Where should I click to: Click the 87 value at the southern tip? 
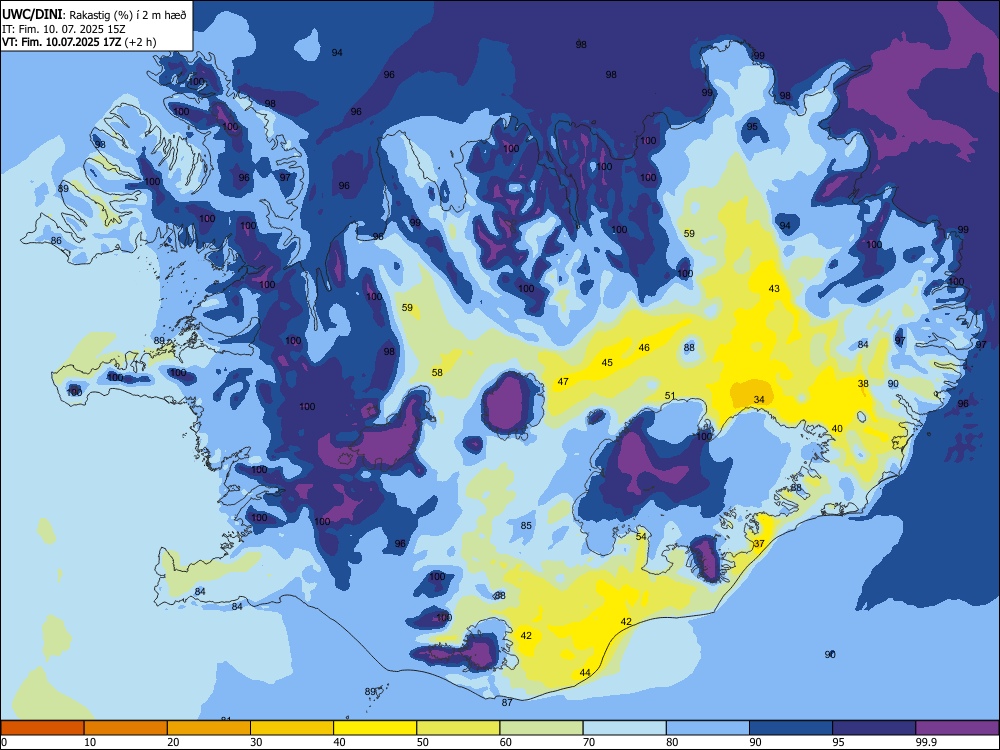coord(507,702)
